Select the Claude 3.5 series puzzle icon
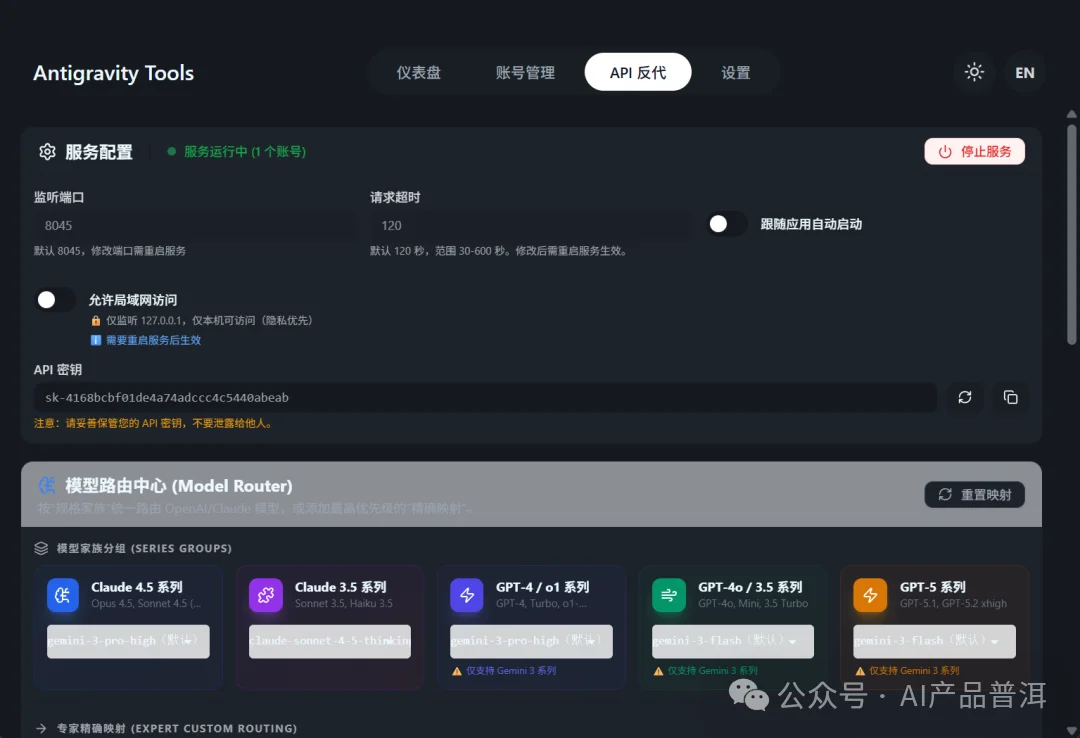The image size is (1080, 738). pos(265,595)
